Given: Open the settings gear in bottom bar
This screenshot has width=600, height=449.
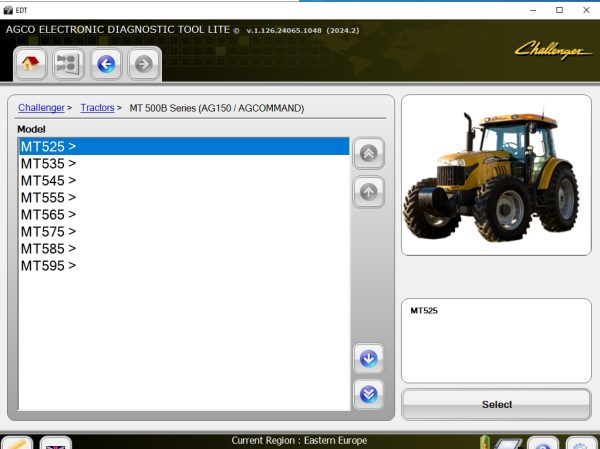Looking at the screenshot, I should [x=580, y=444].
